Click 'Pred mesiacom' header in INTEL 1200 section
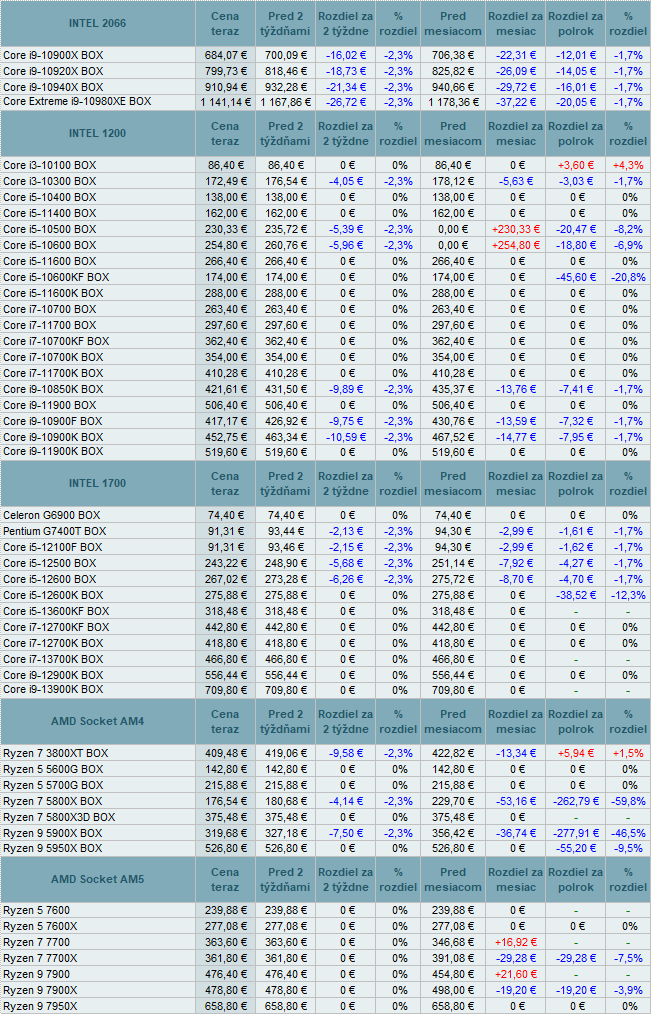This screenshot has width=651, height=1014. pos(453,133)
